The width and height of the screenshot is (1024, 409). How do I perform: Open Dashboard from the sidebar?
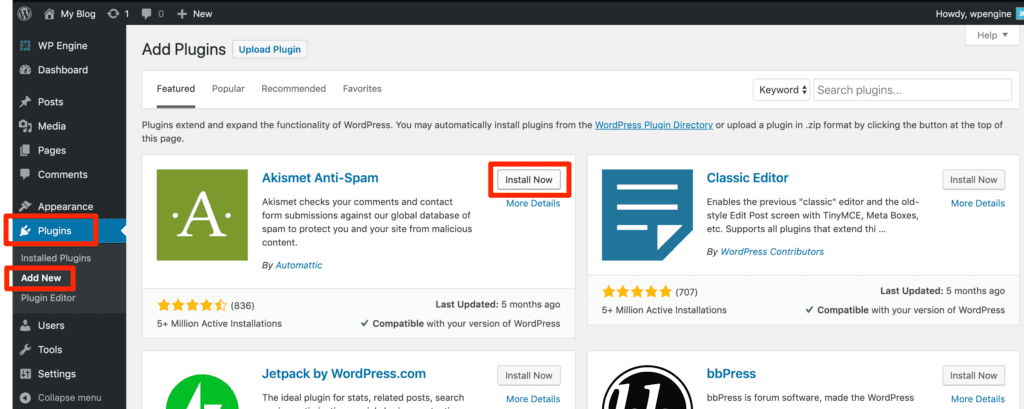(62, 70)
